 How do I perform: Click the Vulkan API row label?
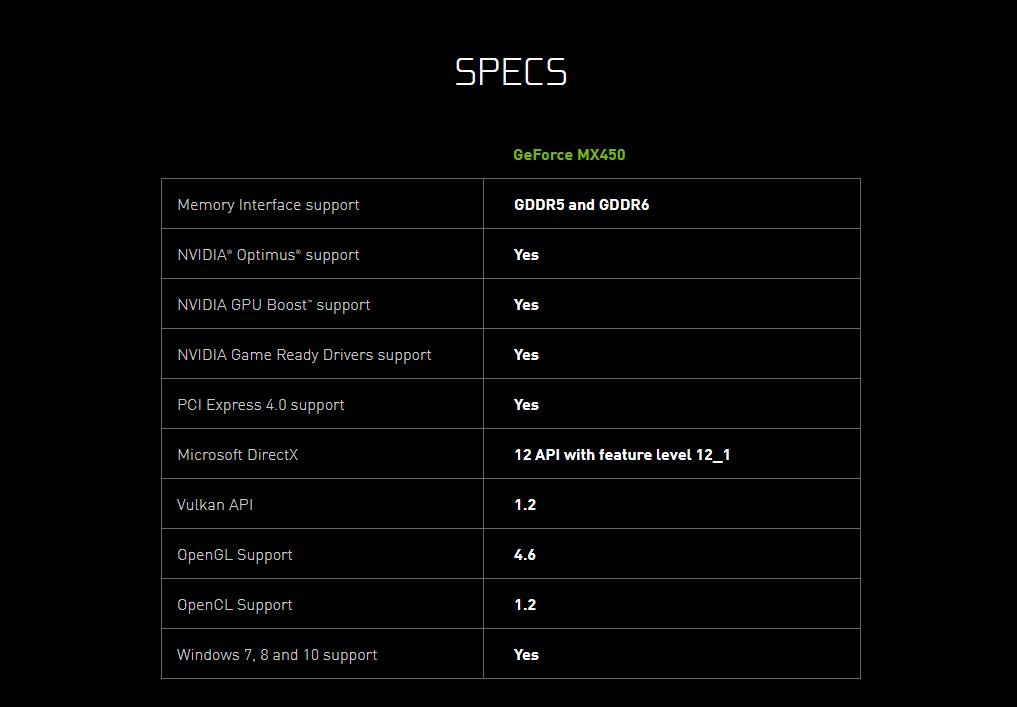215,505
